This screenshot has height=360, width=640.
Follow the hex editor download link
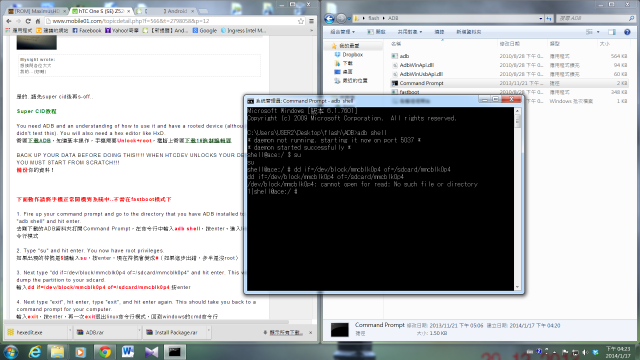click(x=208, y=140)
